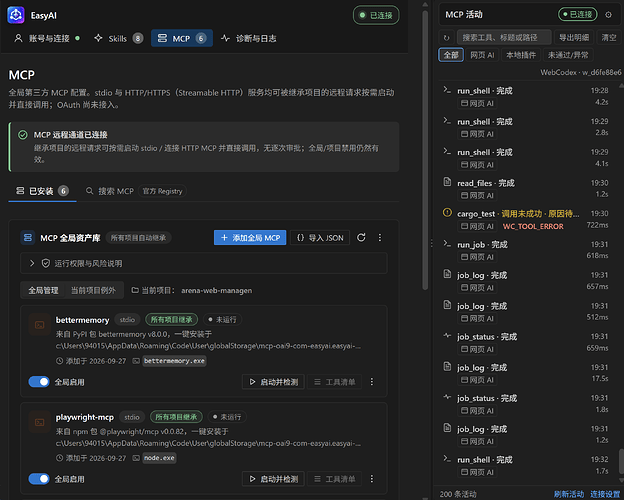Click arena-web-managen project name
Screen dimensions: 624x500
click(x=216, y=291)
